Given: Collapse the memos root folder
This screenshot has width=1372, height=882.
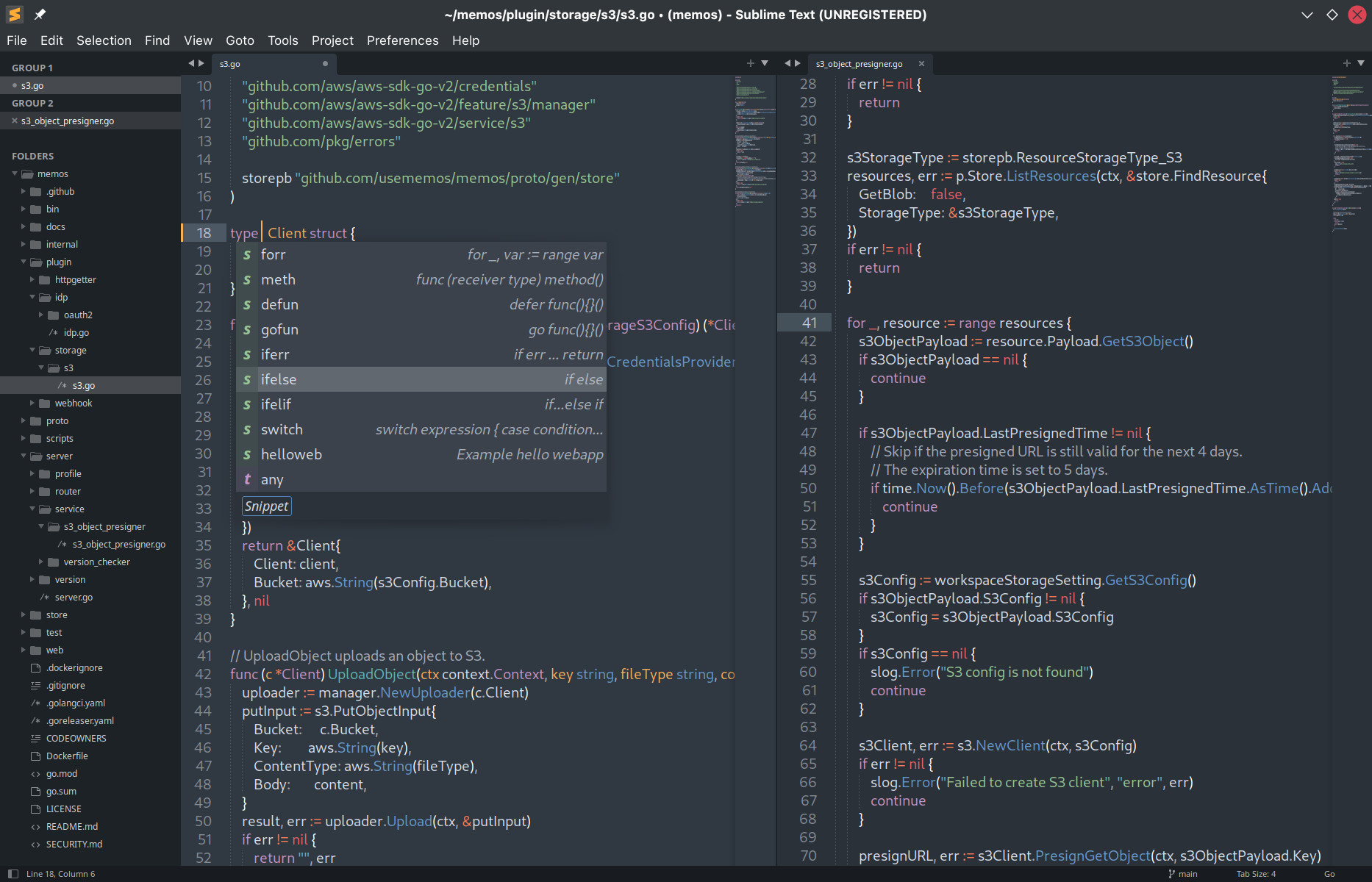Looking at the screenshot, I should click(15, 174).
